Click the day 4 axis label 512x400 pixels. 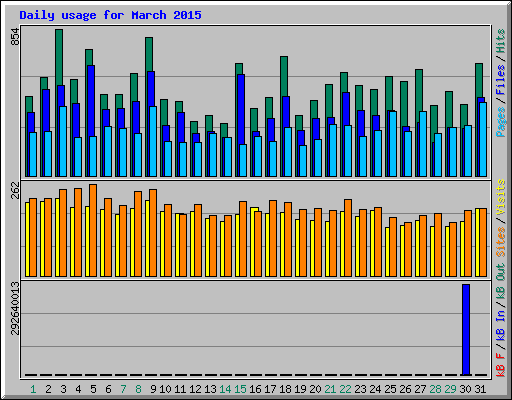(78, 389)
